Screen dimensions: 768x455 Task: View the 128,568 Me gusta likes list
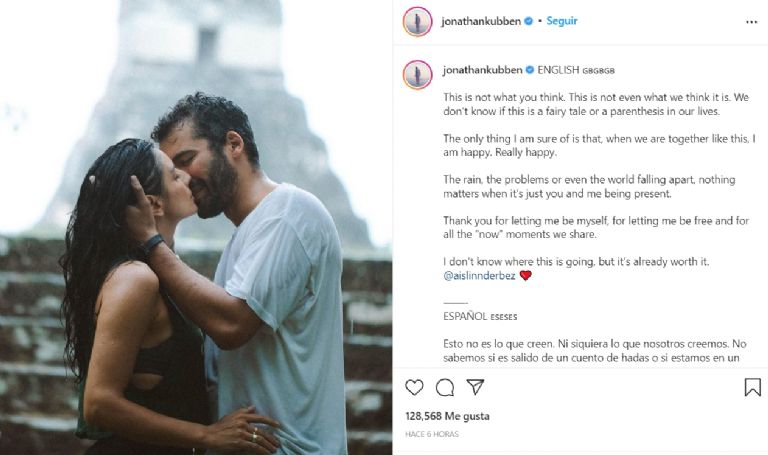[447, 416]
